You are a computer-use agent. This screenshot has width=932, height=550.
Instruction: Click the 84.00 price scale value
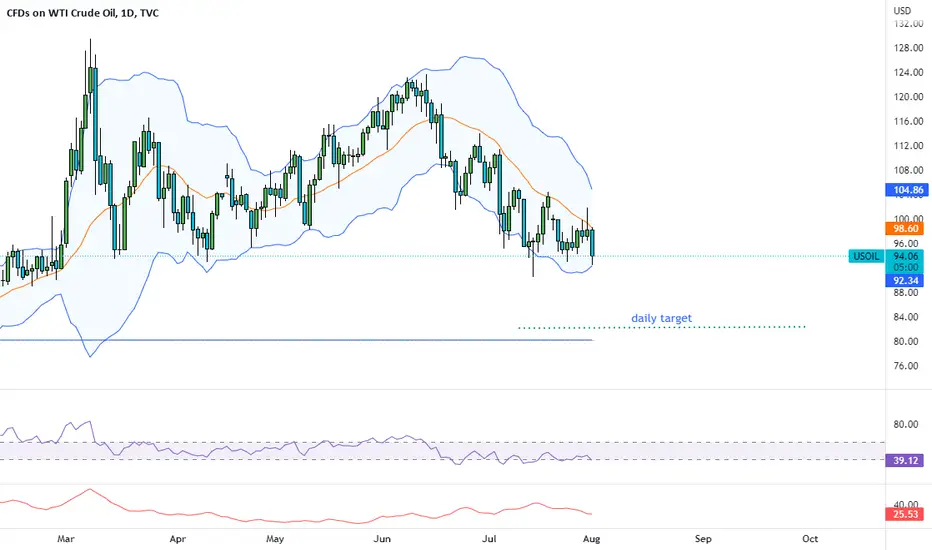coord(906,316)
